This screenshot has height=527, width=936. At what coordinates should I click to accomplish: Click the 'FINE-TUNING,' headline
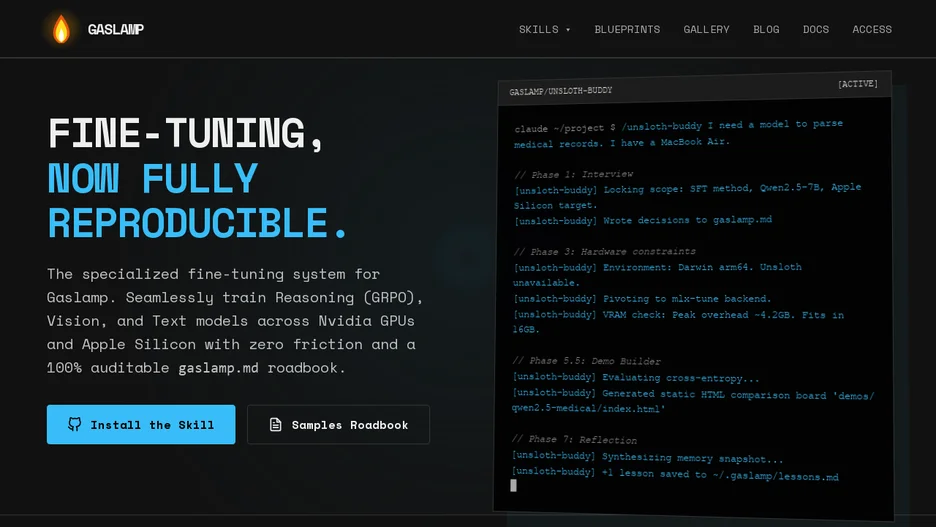(186, 133)
